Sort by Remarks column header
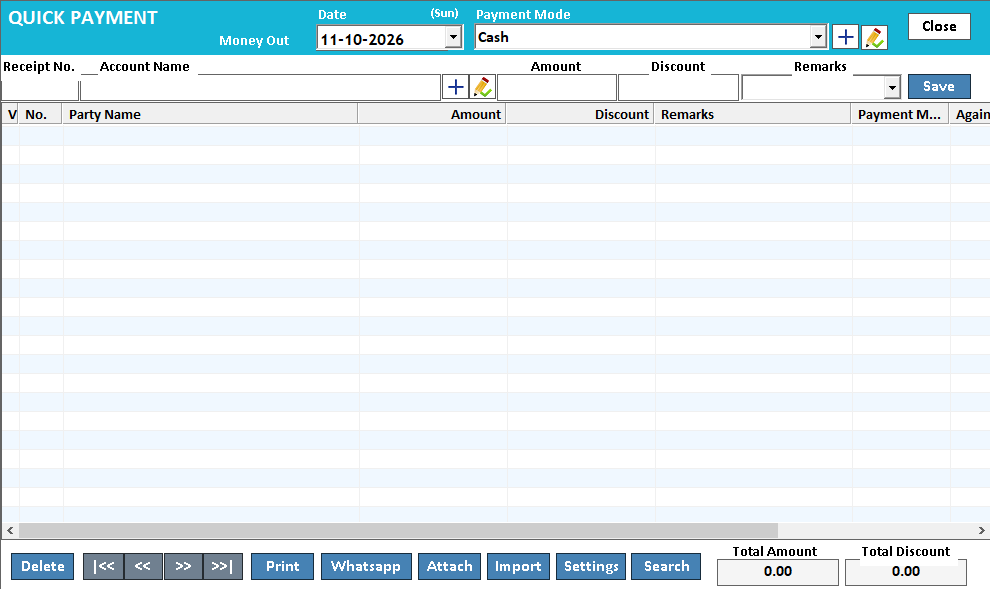 (x=753, y=114)
